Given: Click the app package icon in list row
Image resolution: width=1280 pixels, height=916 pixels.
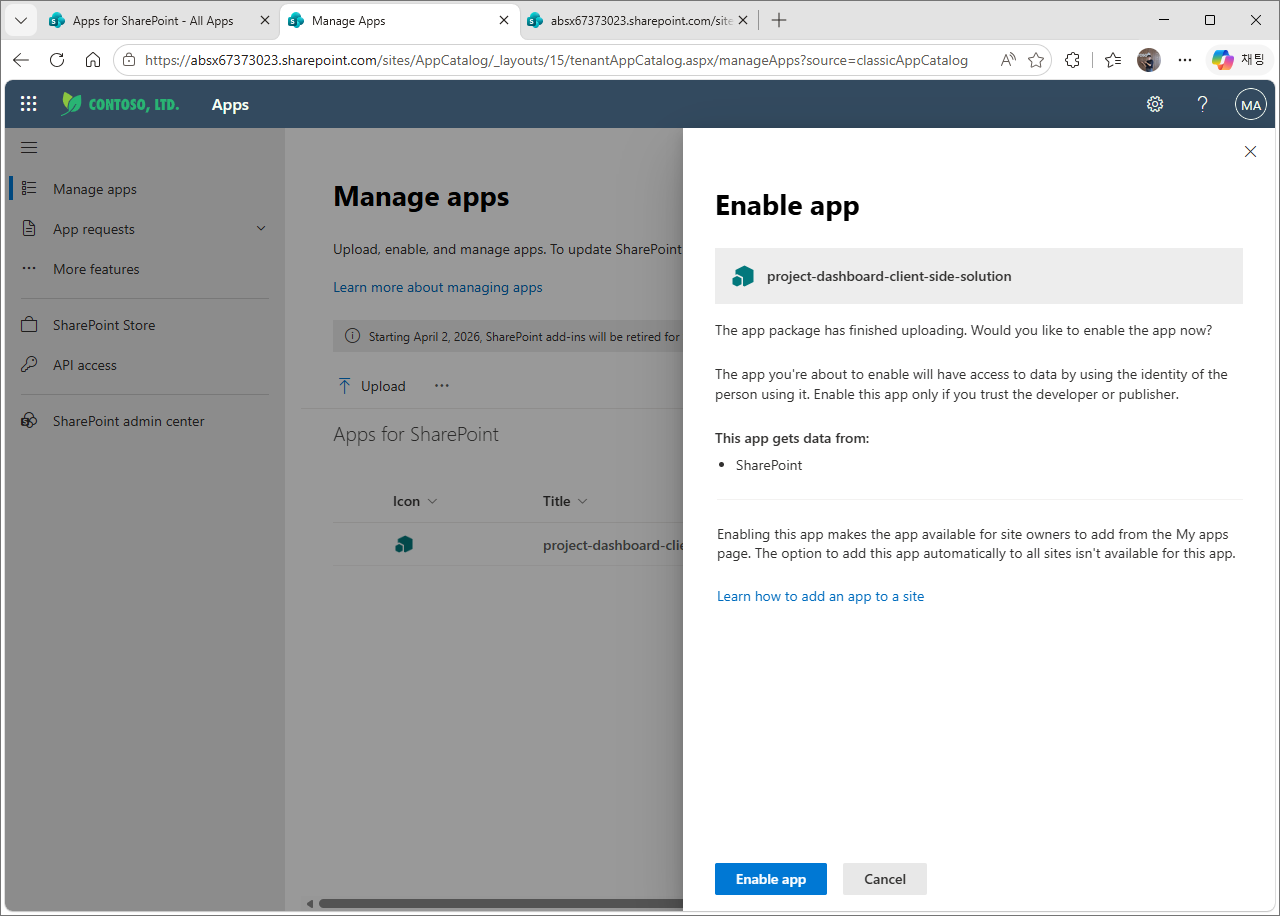Looking at the screenshot, I should click(404, 545).
